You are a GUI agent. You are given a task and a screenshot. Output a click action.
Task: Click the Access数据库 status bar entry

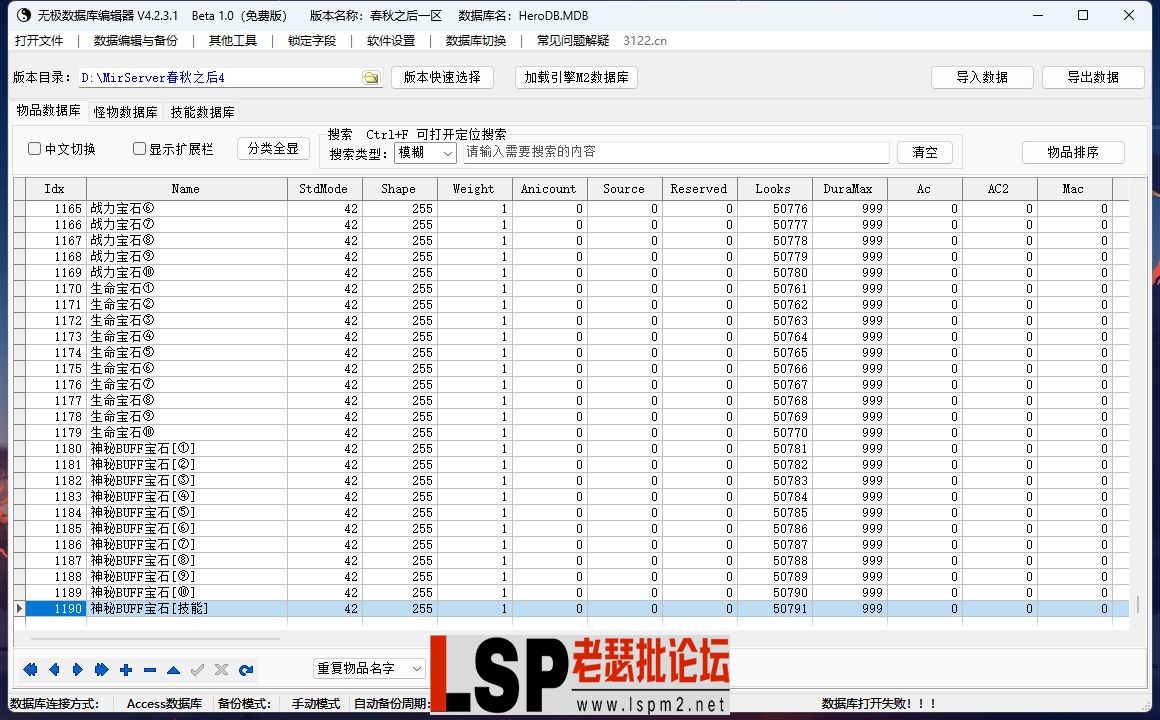pos(164,704)
